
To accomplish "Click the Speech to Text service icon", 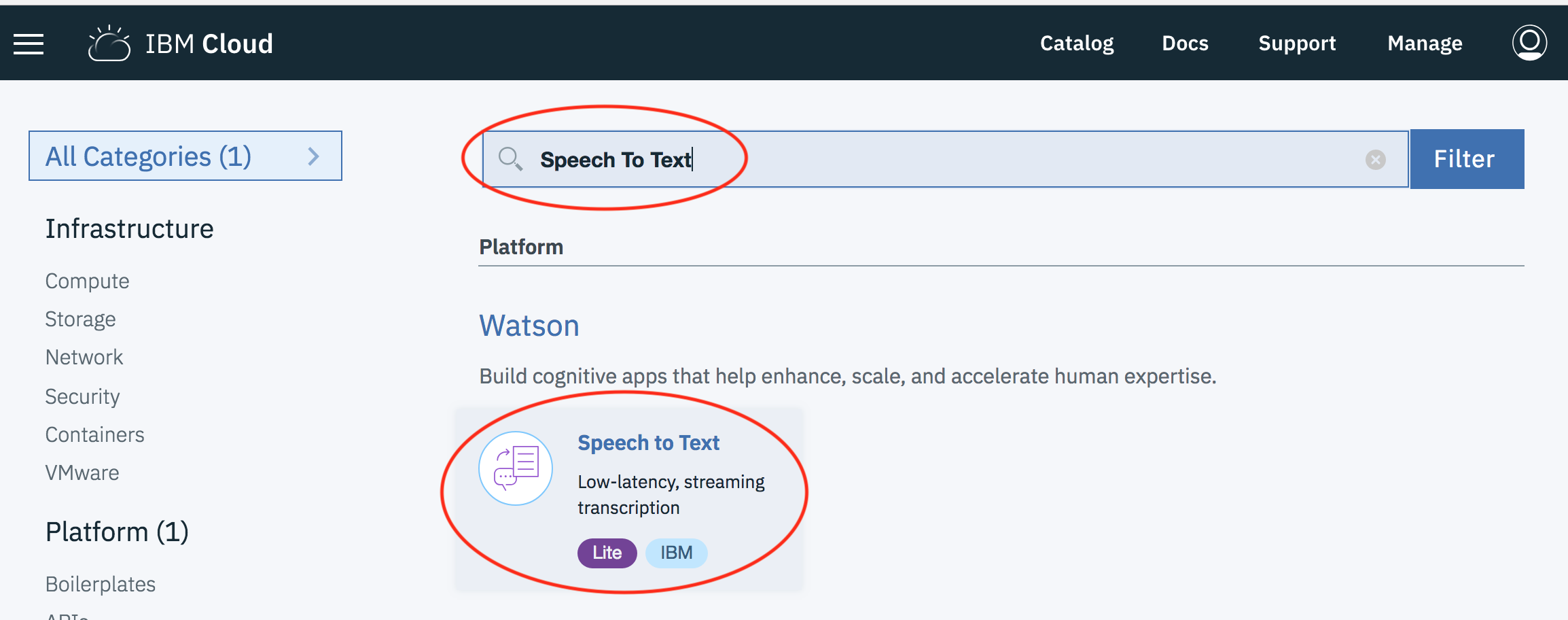I will pyautogui.click(x=516, y=468).
